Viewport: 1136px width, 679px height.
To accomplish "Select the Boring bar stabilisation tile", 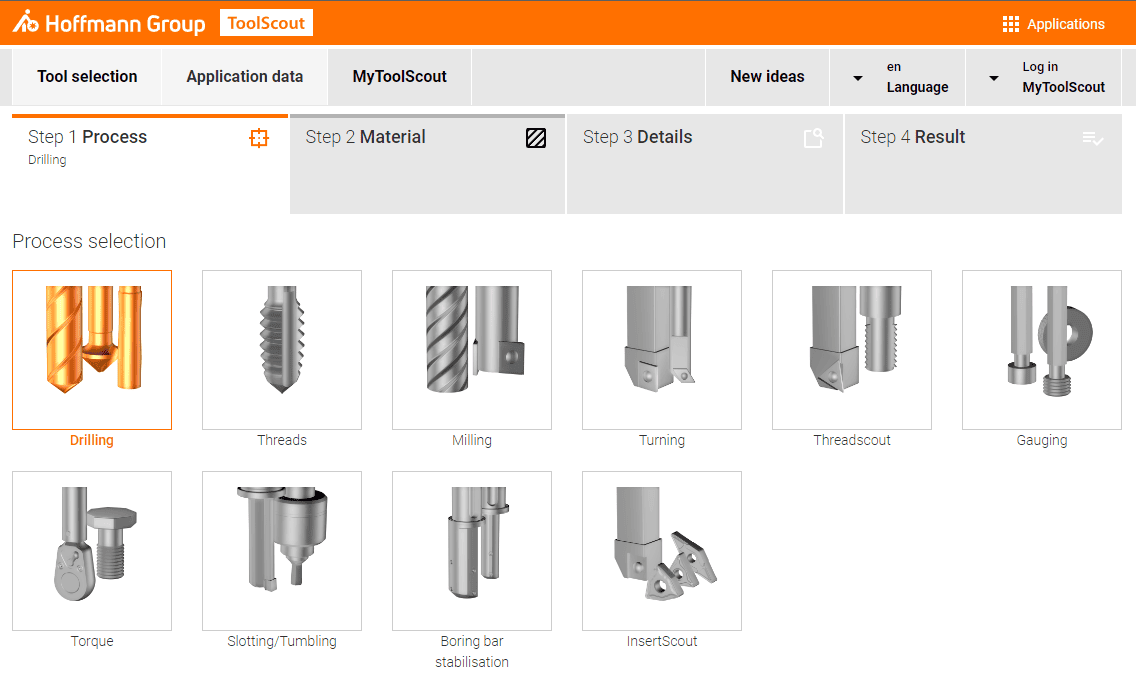I will (471, 551).
